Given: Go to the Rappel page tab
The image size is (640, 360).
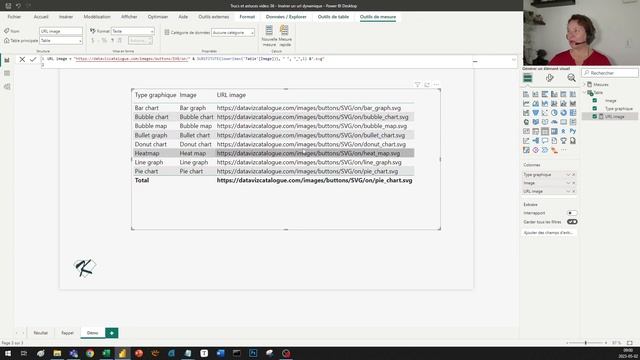Looking at the screenshot, I should [x=67, y=333].
